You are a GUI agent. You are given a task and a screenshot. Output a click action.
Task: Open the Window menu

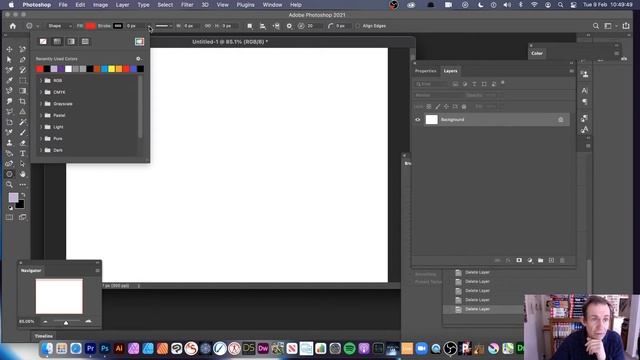[x=272, y=5]
